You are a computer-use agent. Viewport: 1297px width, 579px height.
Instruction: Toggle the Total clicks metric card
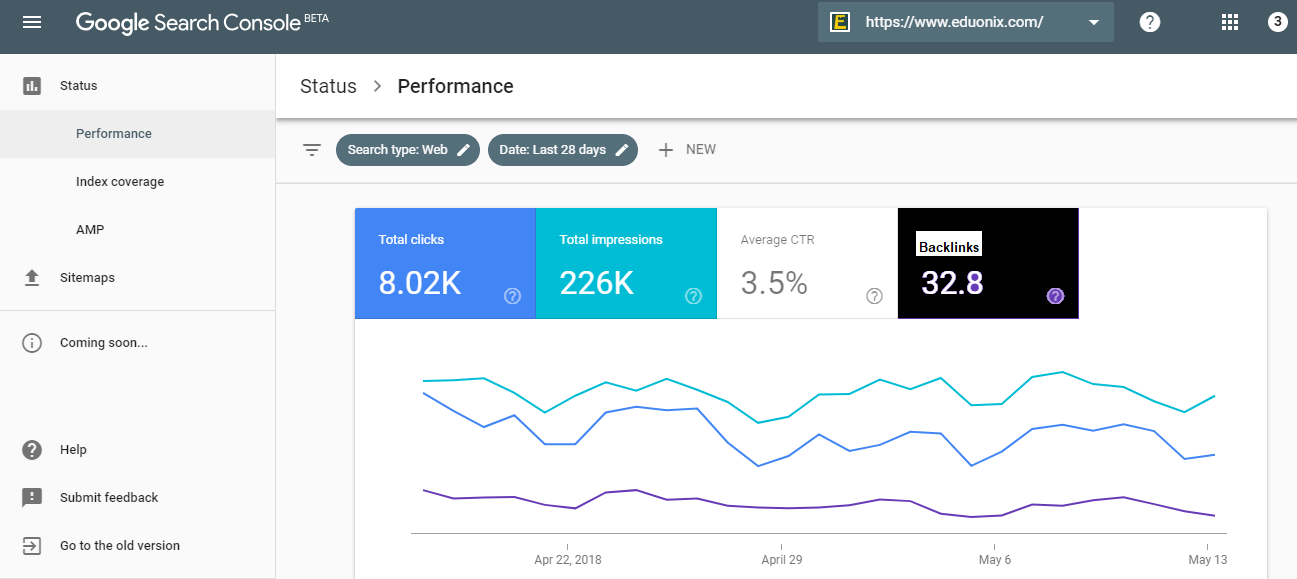445,264
